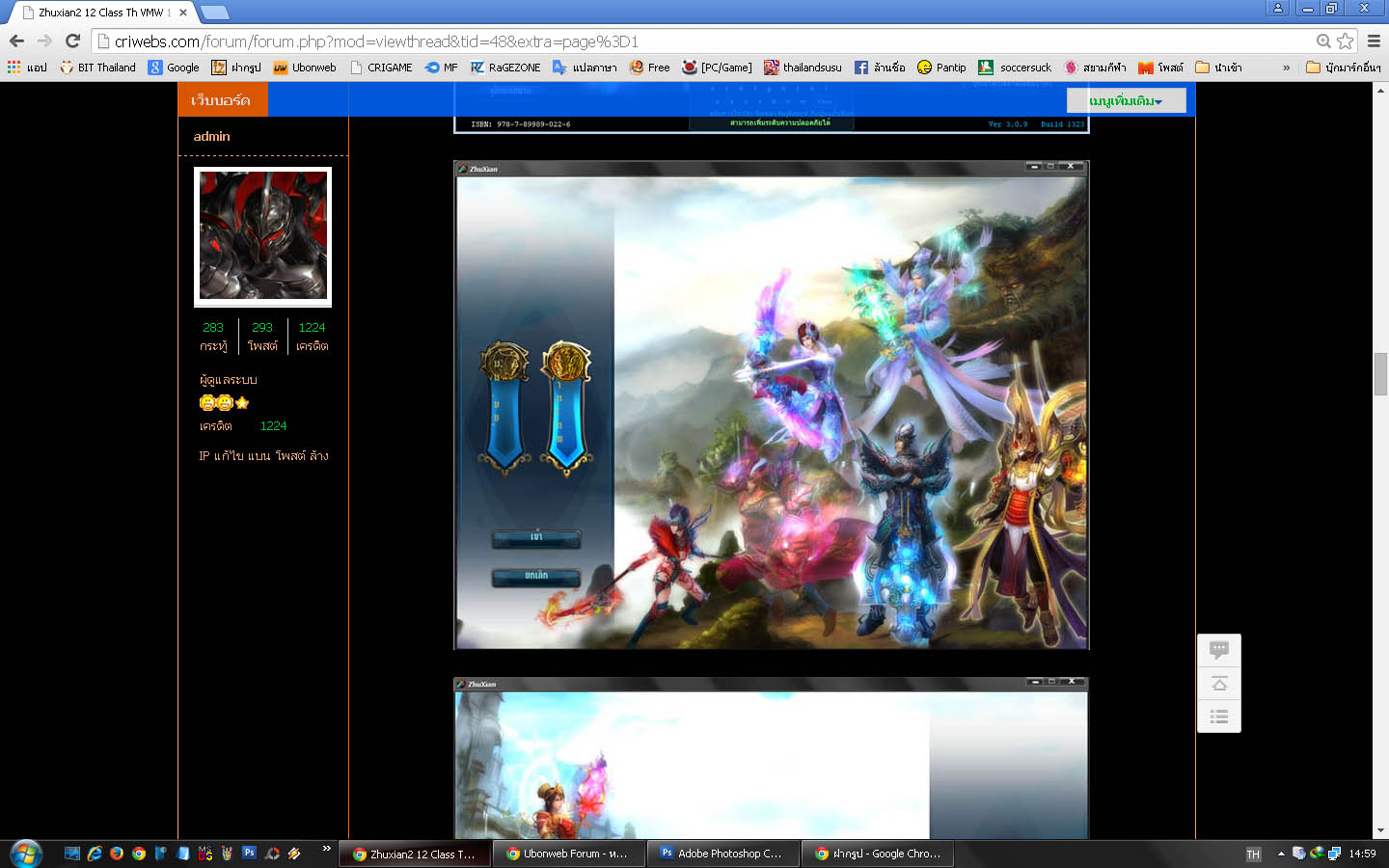Open the ZhuXian login screenshot image
This screenshot has height=868, width=1389.
(772, 405)
